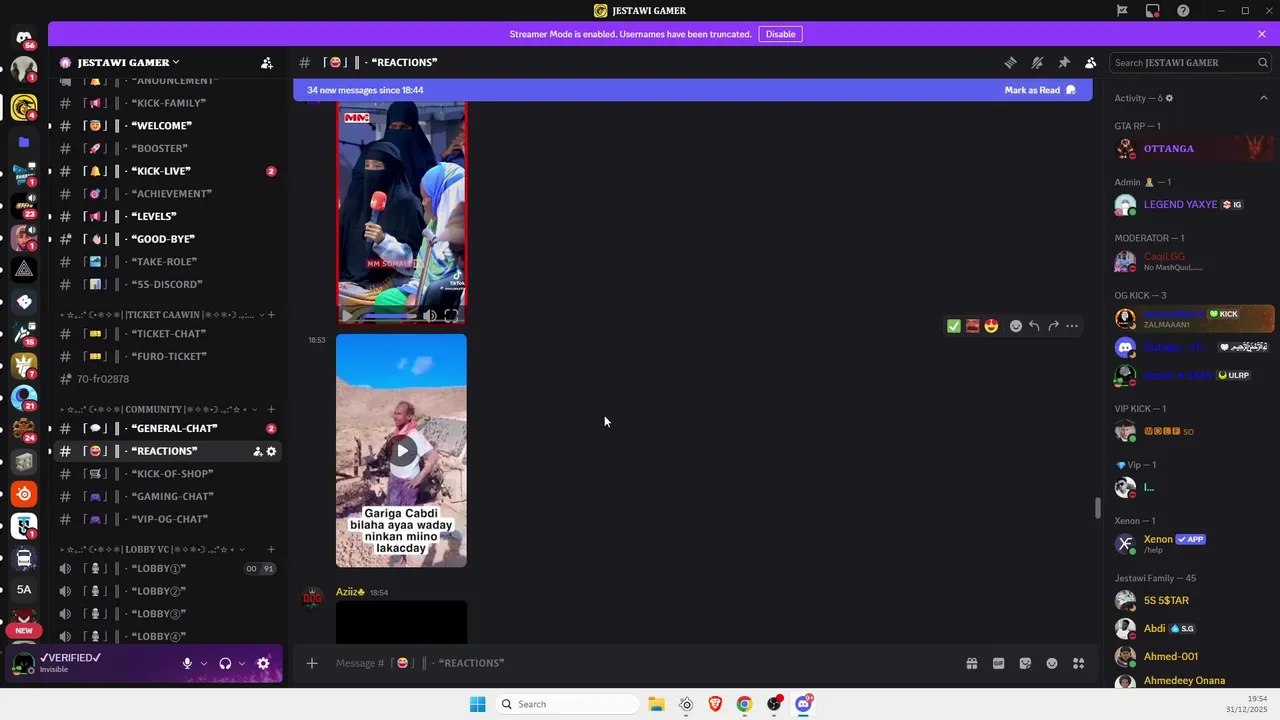Image resolution: width=1280 pixels, height=720 pixels.
Task: Open user settings gear icon
Action: click(263, 663)
